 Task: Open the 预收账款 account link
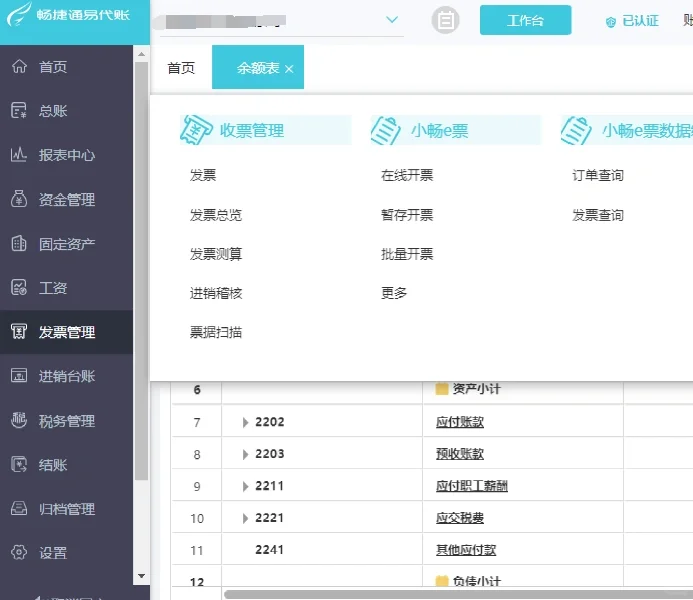click(x=460, y=454)
